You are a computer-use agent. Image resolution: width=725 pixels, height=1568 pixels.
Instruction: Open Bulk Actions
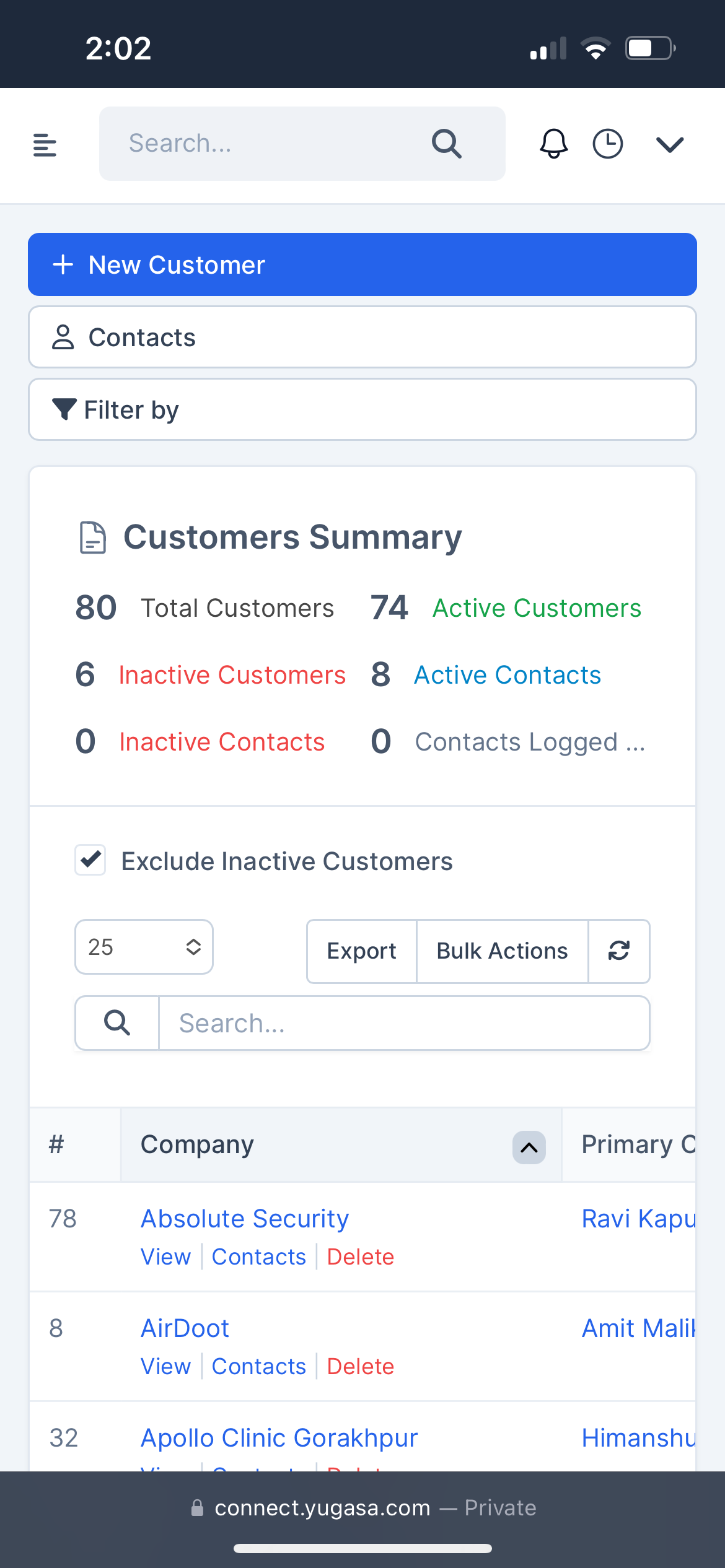(501, 951)
